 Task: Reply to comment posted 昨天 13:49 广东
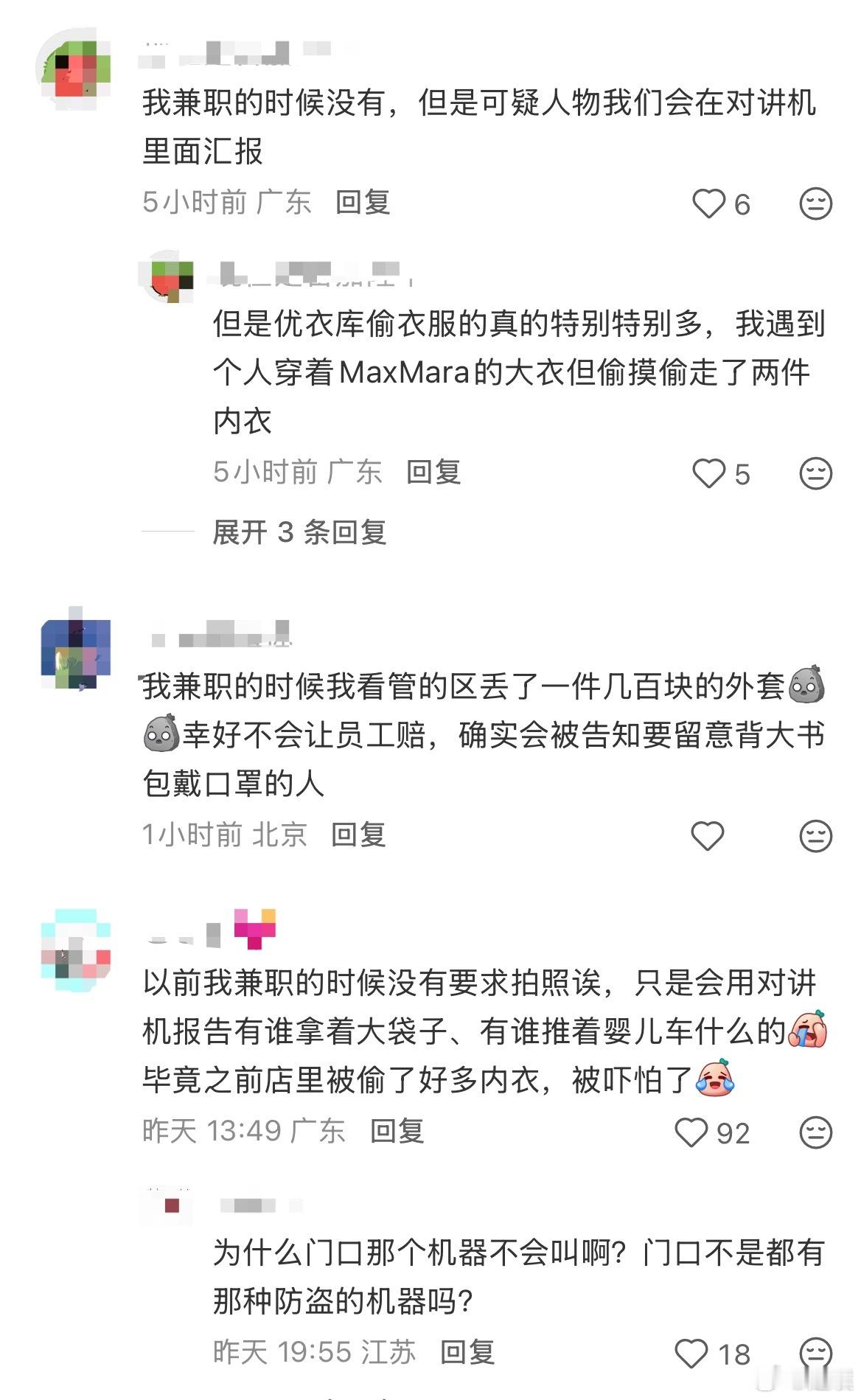pos(397,1131)
